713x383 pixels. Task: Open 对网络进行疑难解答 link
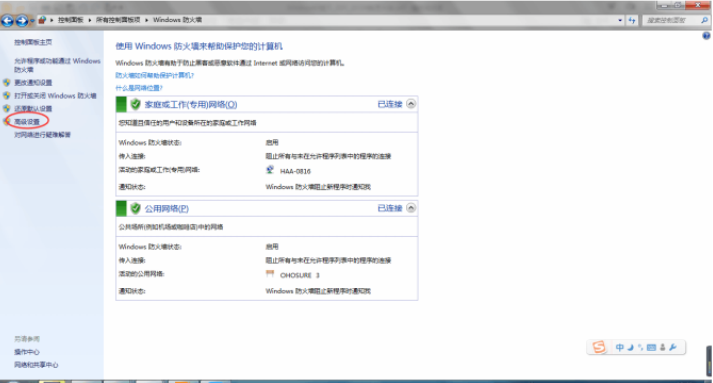pos(42,135)
